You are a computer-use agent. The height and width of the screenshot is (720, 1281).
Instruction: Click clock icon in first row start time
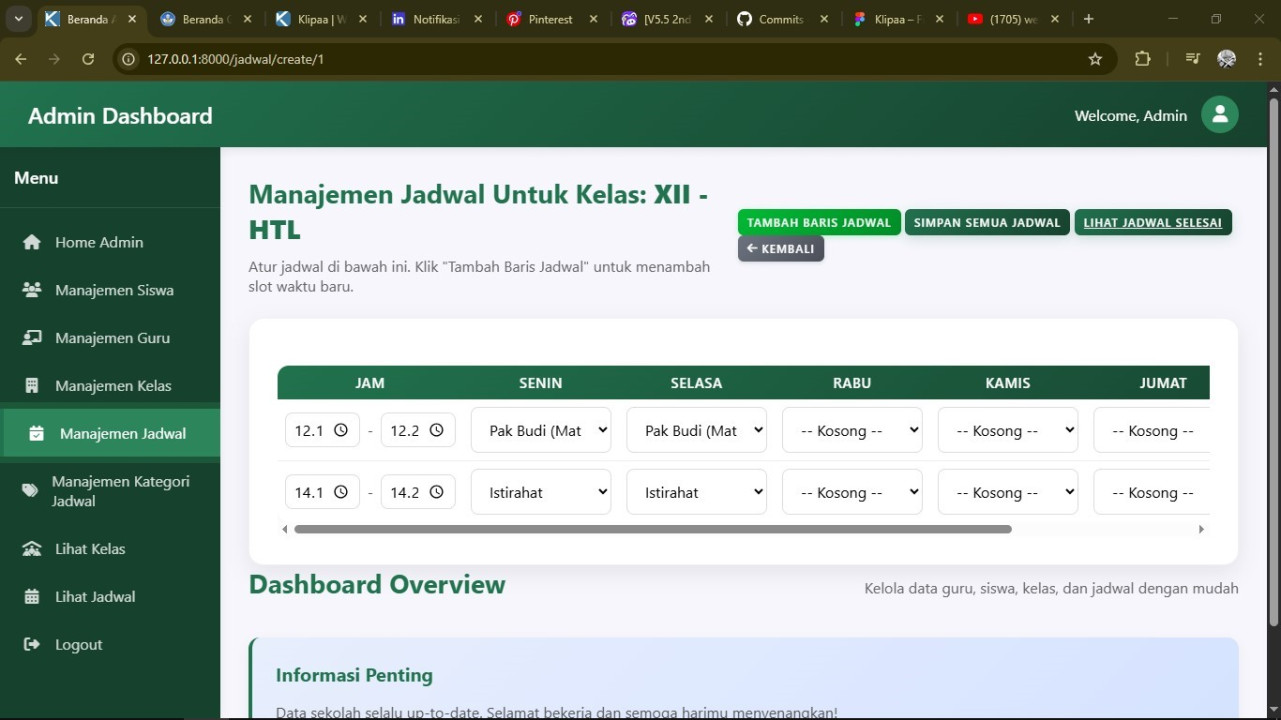click(341, 430)
